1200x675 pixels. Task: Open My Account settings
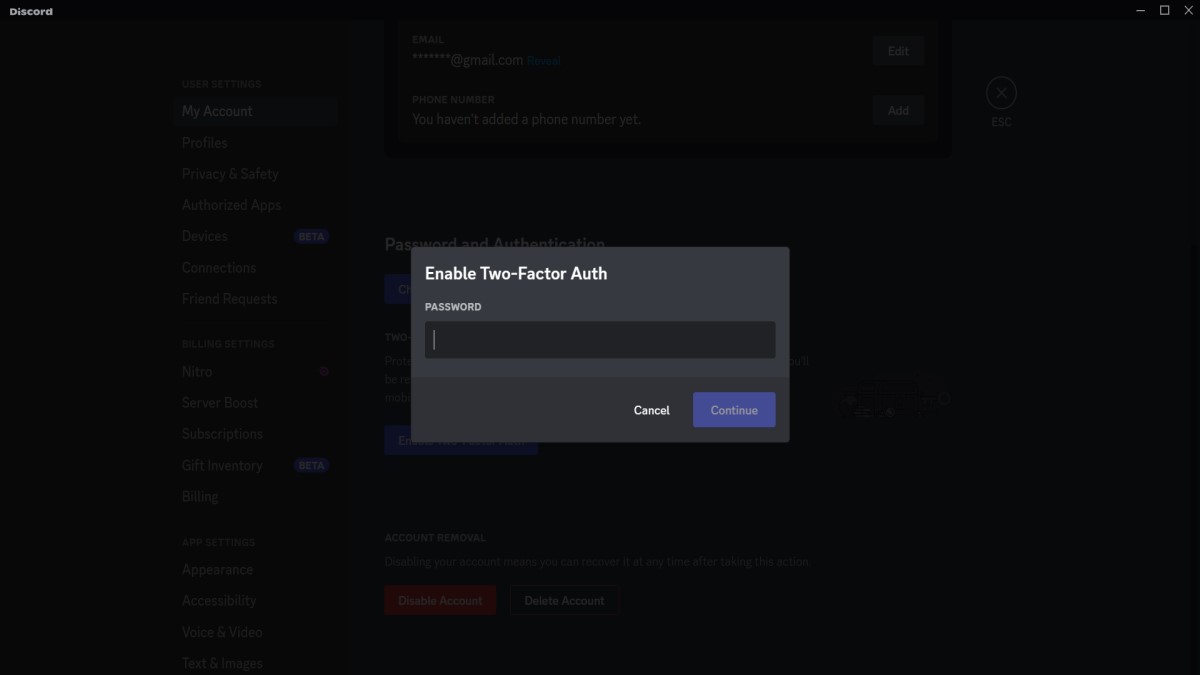pos(255,111)
